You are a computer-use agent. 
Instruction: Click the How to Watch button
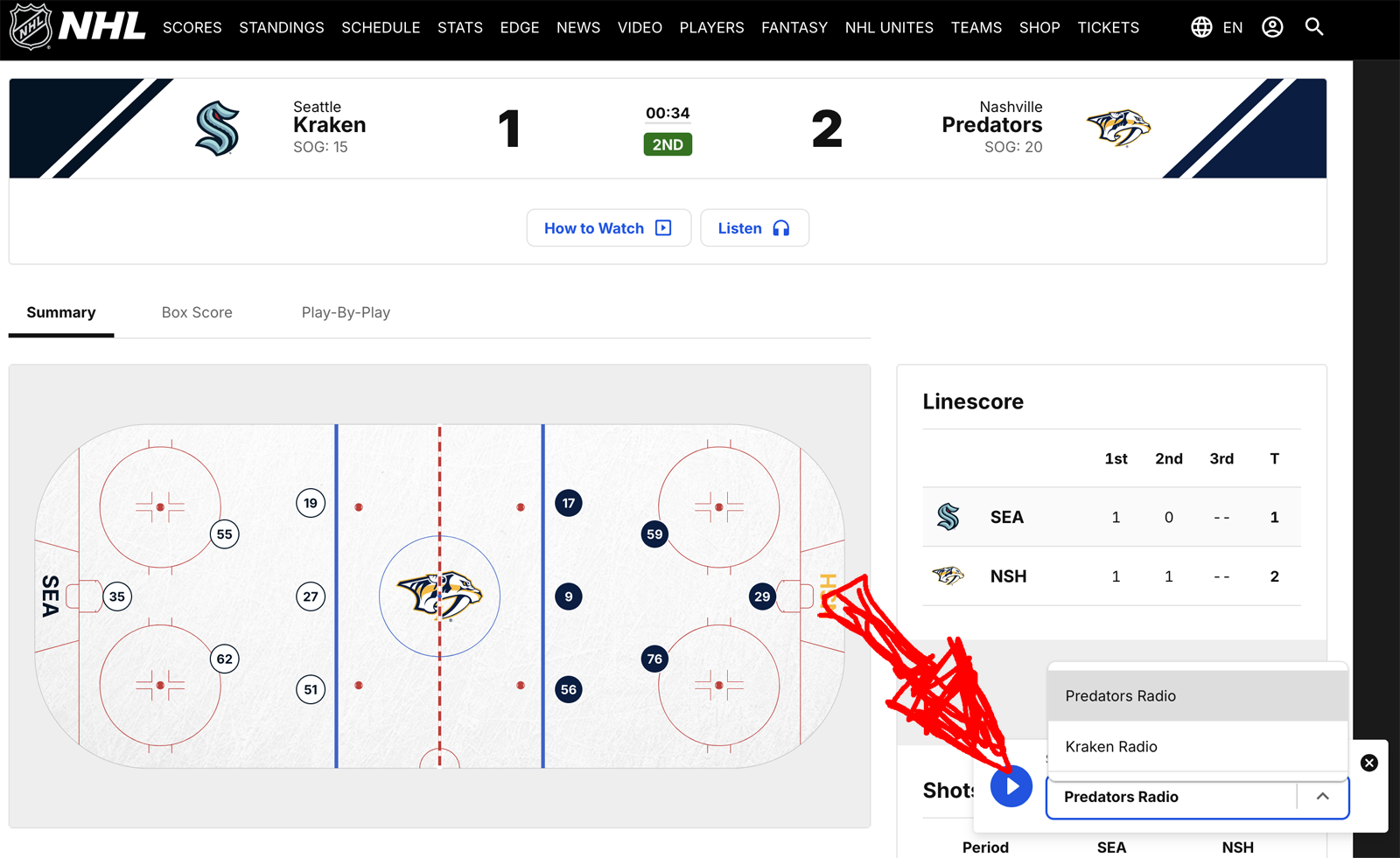609,228
